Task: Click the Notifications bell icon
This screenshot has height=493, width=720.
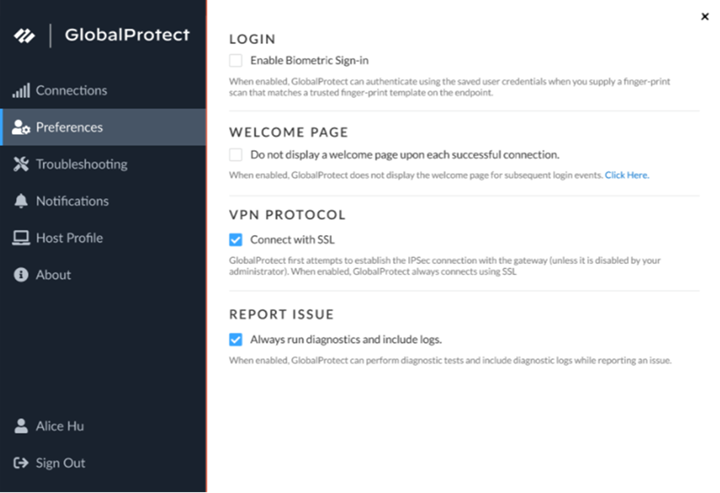Action: (x=20, y=202)
